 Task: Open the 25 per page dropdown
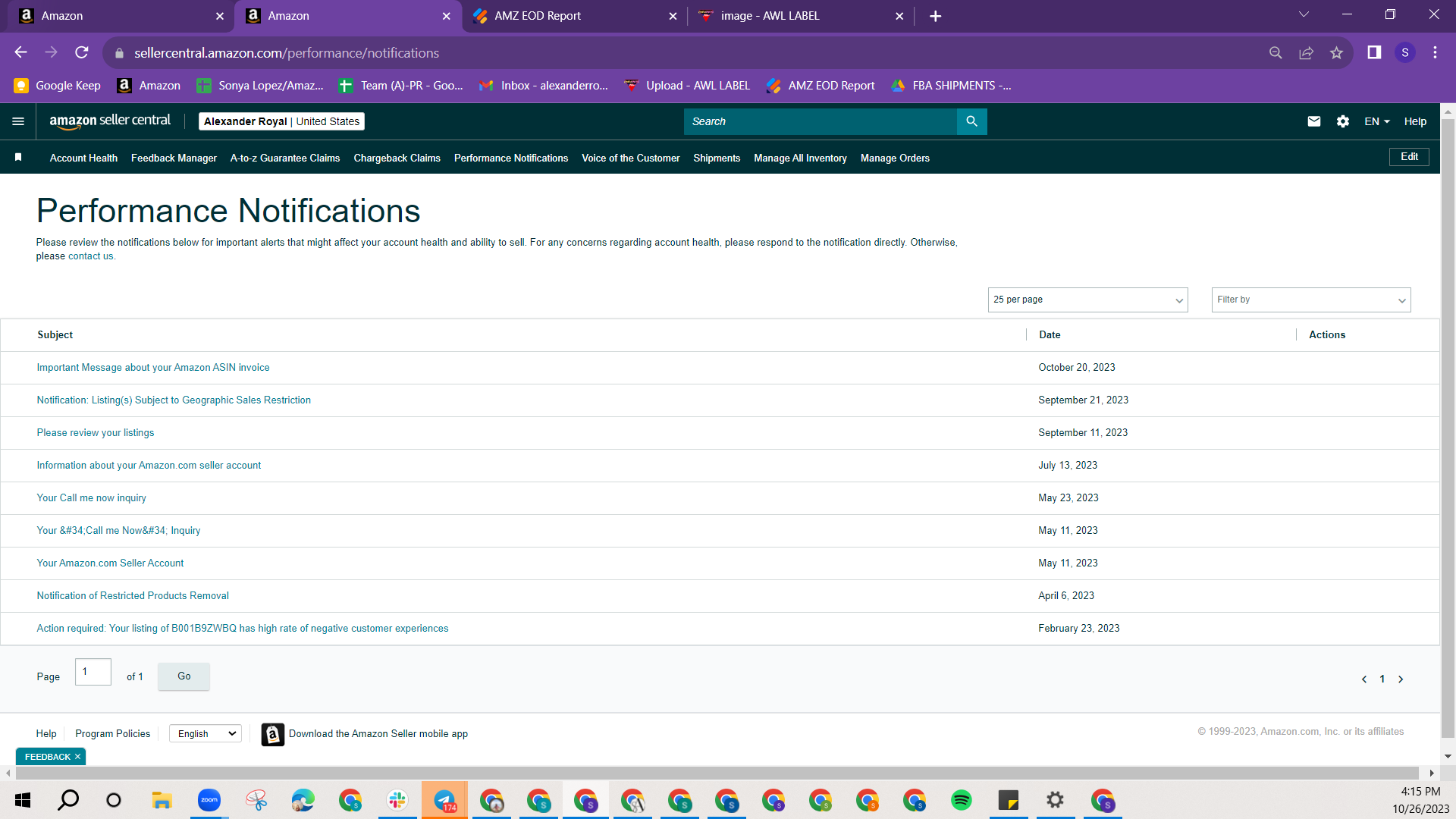coord(1087,300)
